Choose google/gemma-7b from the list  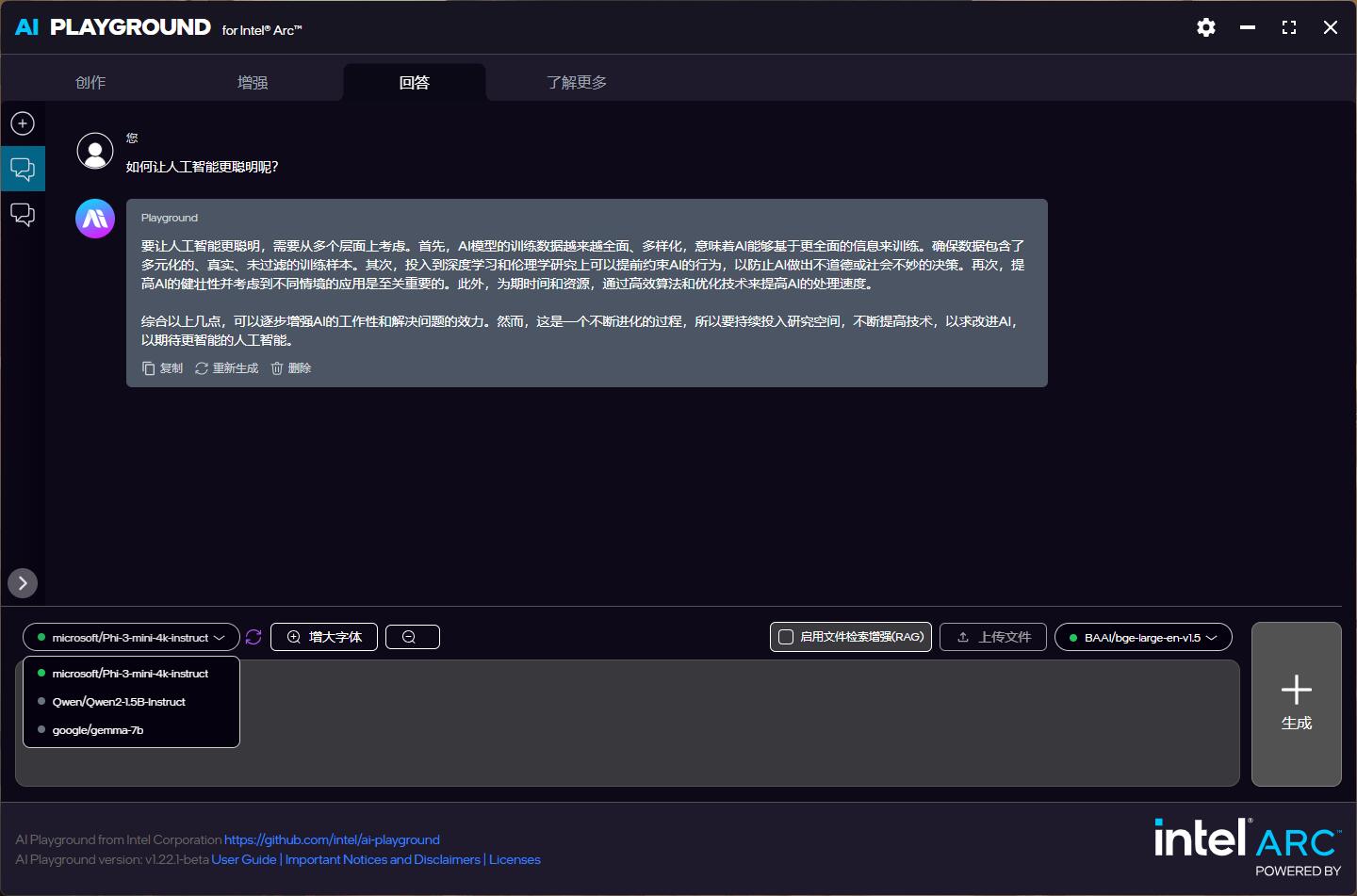[131, 730]
